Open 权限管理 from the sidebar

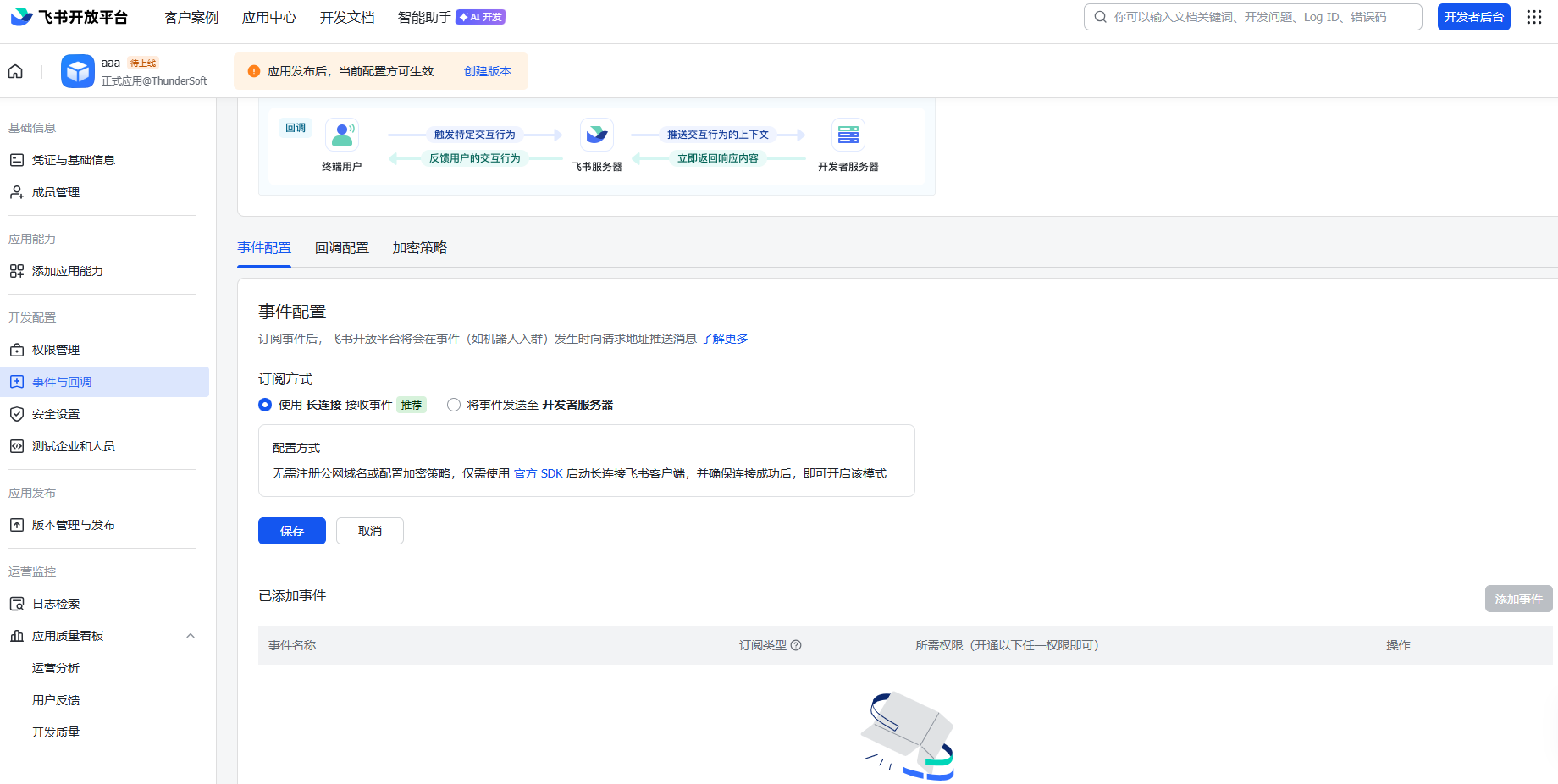(56, 350)
